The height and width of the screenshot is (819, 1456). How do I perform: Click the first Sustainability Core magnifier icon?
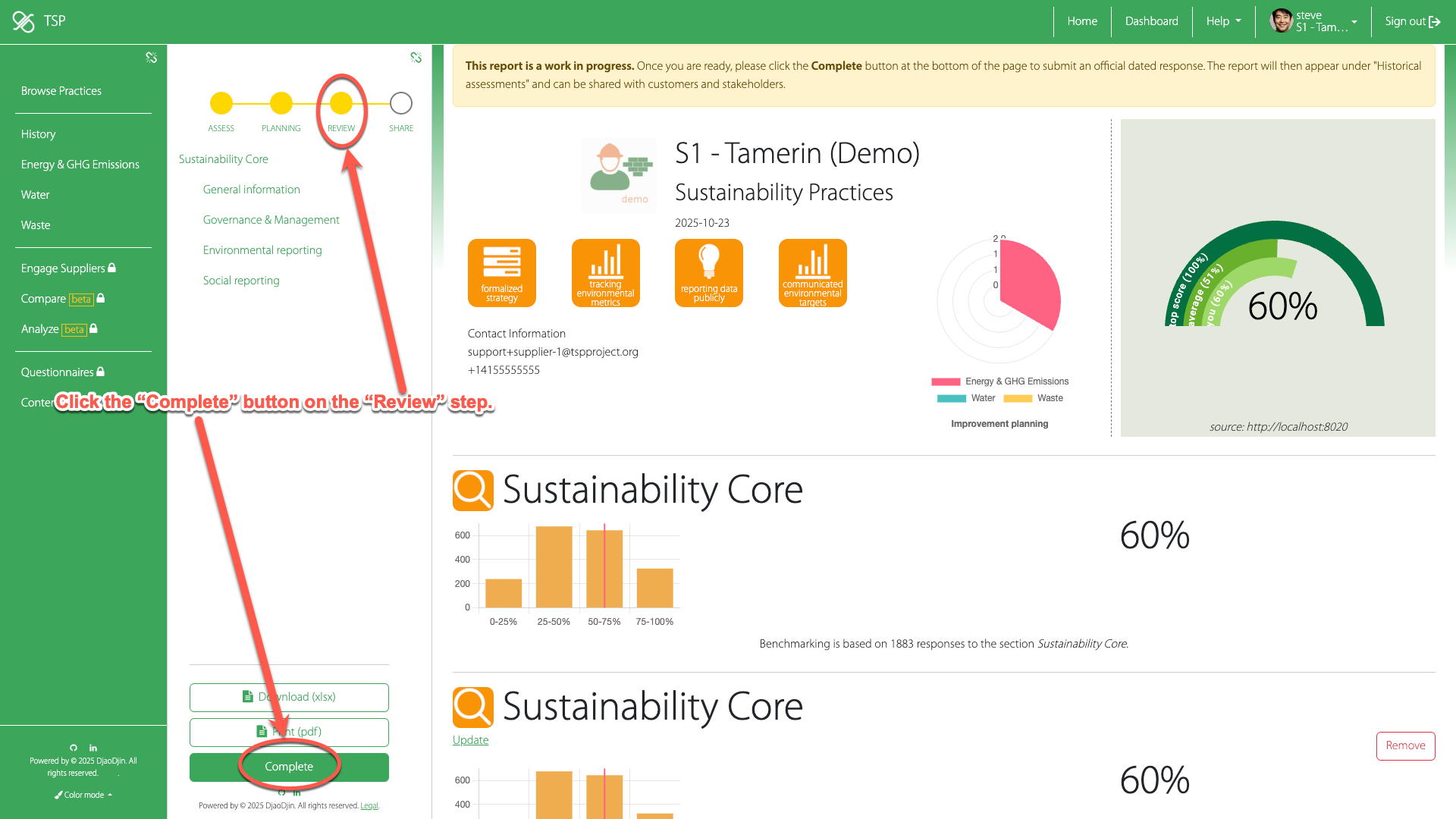pyautogui.click(x=472, y=490)
